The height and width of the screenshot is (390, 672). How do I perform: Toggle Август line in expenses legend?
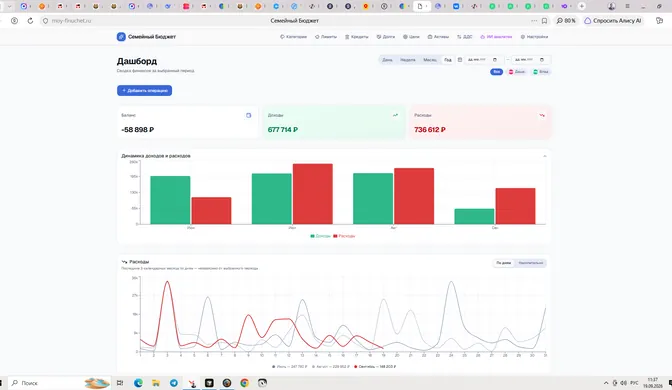click(x=330, y=367)
